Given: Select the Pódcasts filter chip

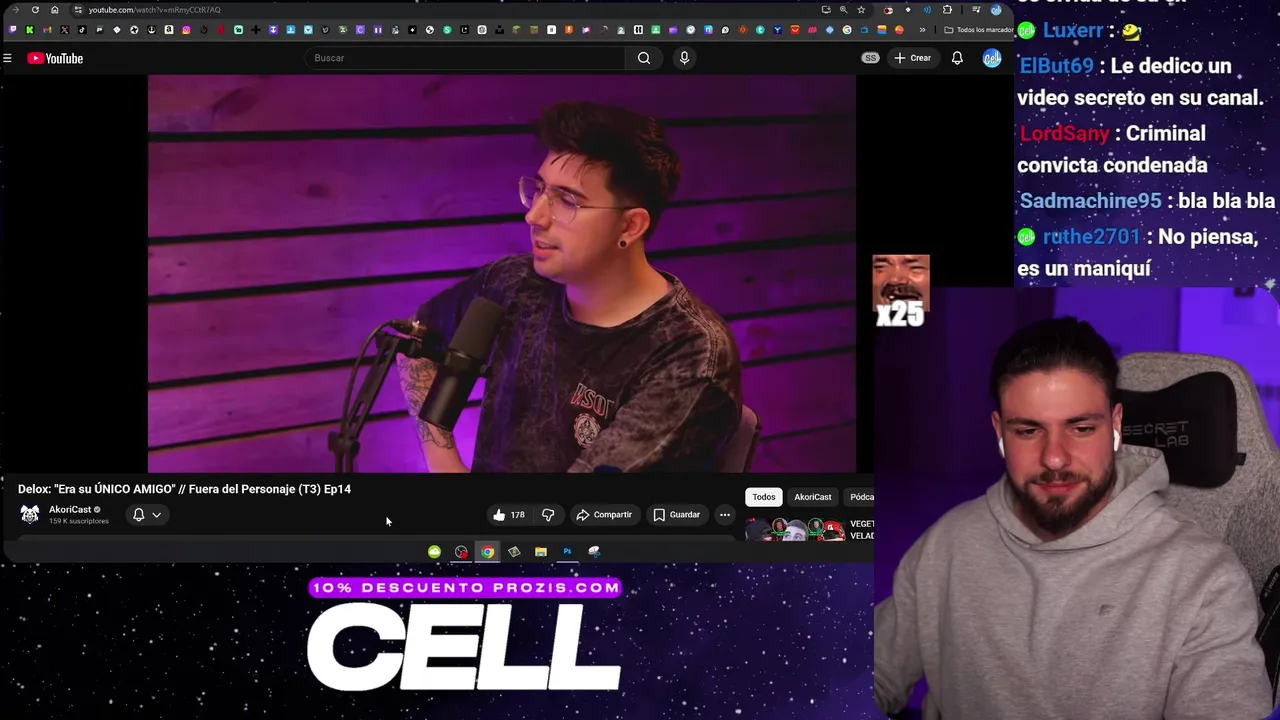Looking at the screenshot, I should (860, 497).
